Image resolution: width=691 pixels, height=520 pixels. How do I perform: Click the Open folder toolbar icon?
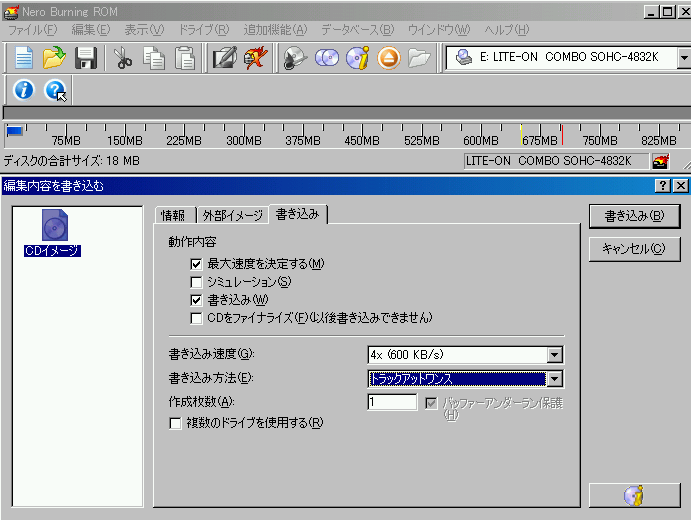[54, 58]
